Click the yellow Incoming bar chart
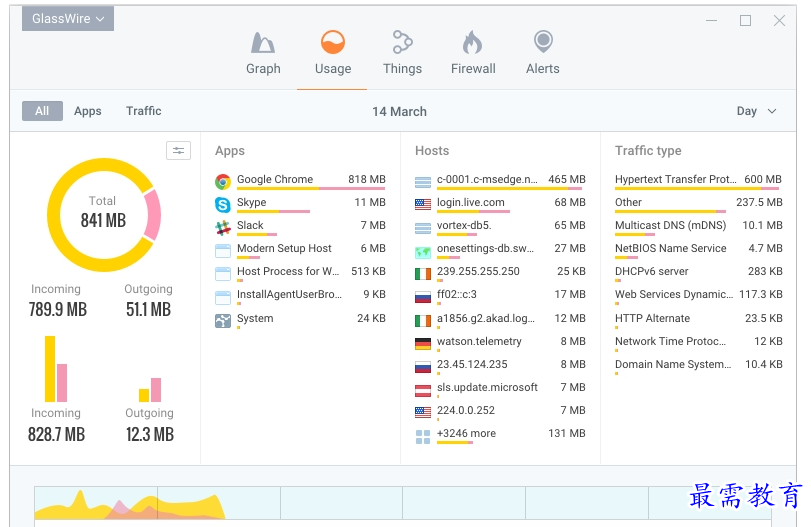The width and height of the screenshot is (811, 527). (x=50, y=369)
